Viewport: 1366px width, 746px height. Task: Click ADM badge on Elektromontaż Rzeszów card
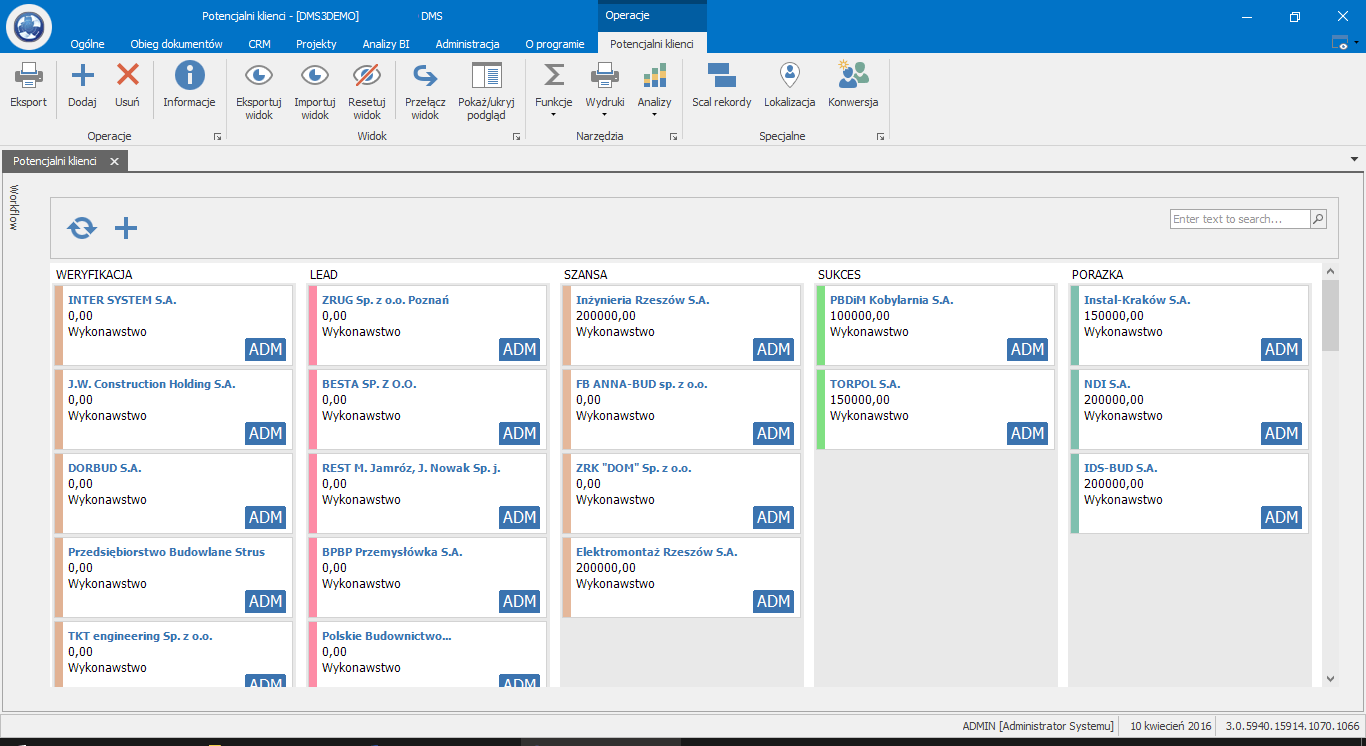(x=773, y=601)
